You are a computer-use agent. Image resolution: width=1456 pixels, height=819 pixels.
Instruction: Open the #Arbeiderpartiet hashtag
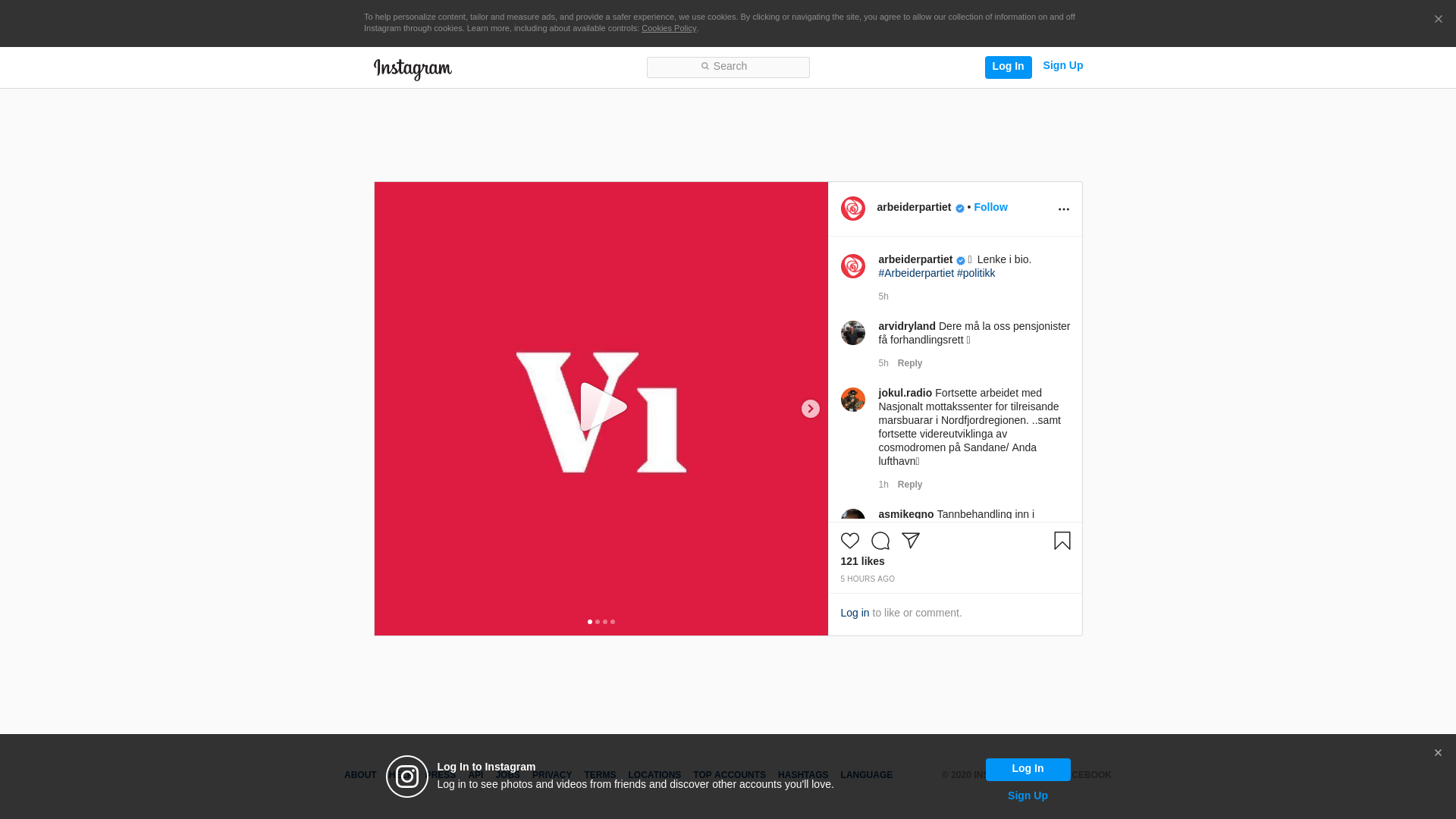916,273
